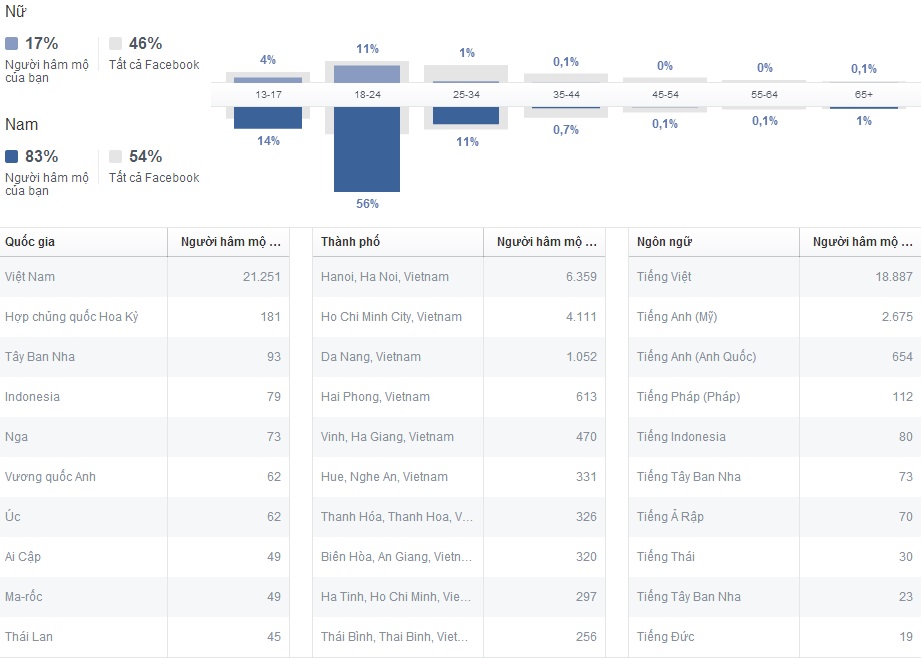
Task: Click the dark blue Nam 83% color swatch
Action: point(12,157)
